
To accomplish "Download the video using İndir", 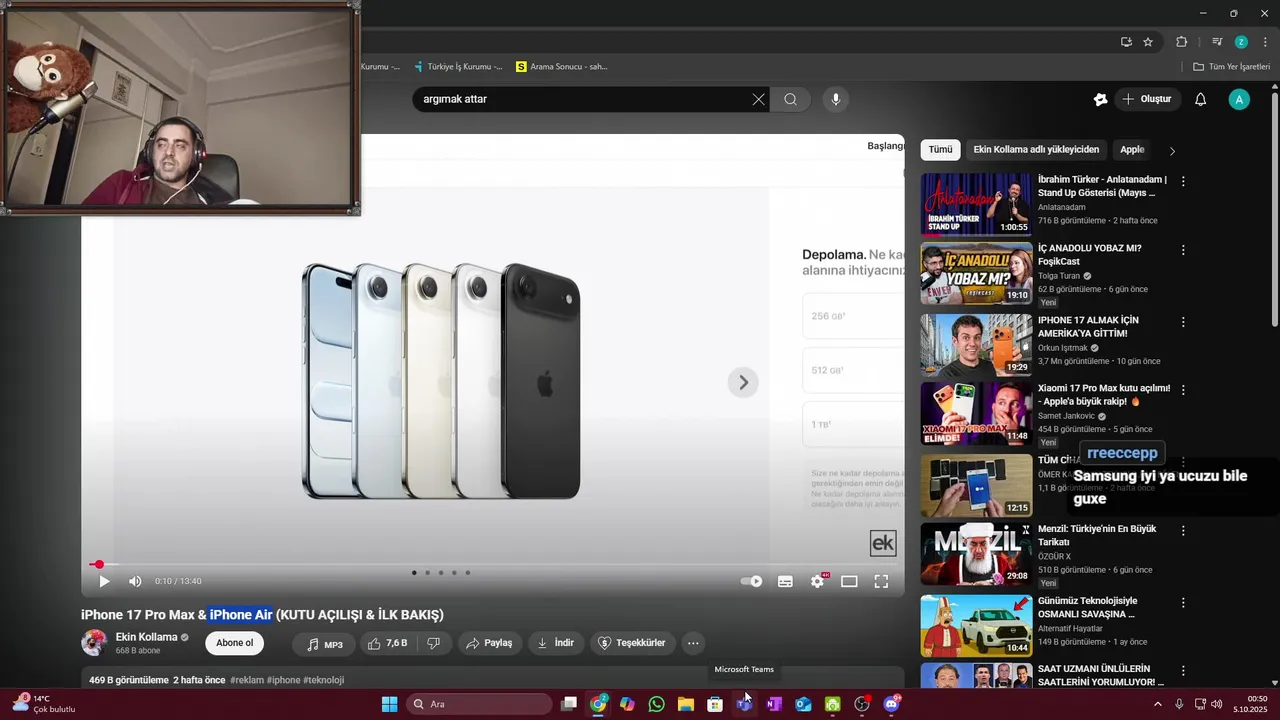I will point(556,643).
